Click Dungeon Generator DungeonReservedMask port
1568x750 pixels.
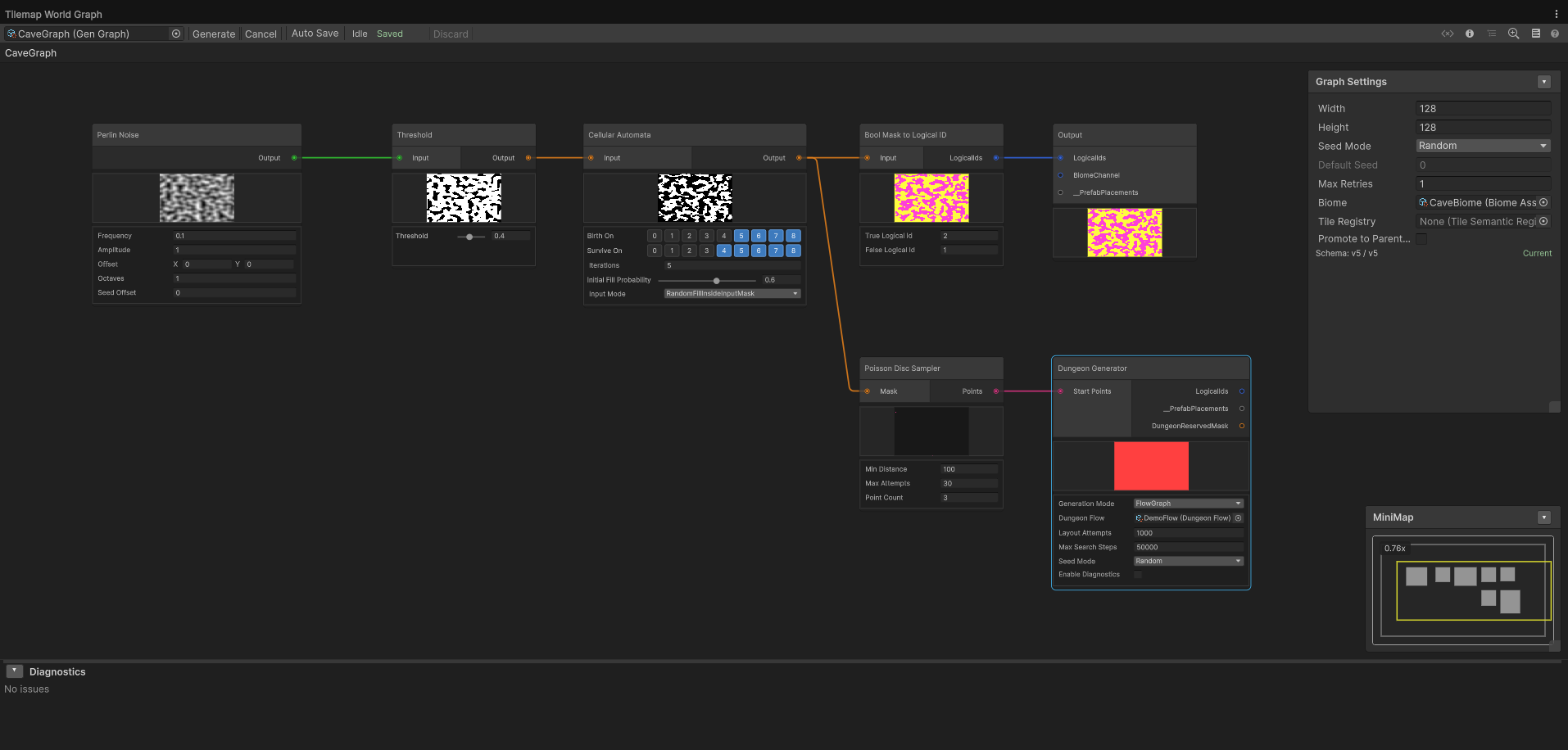(x=1242, y=426)
